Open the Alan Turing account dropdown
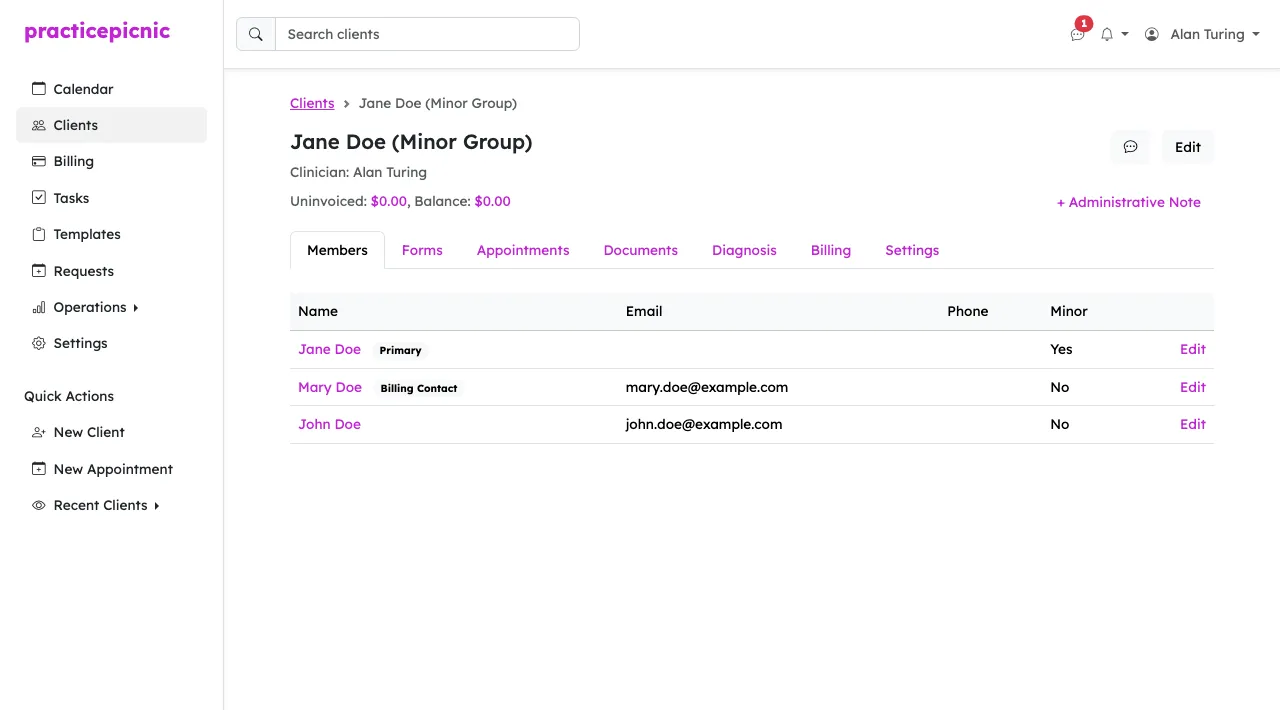The height and width of the screenshot is (710, 1280). coord(1202,34)
